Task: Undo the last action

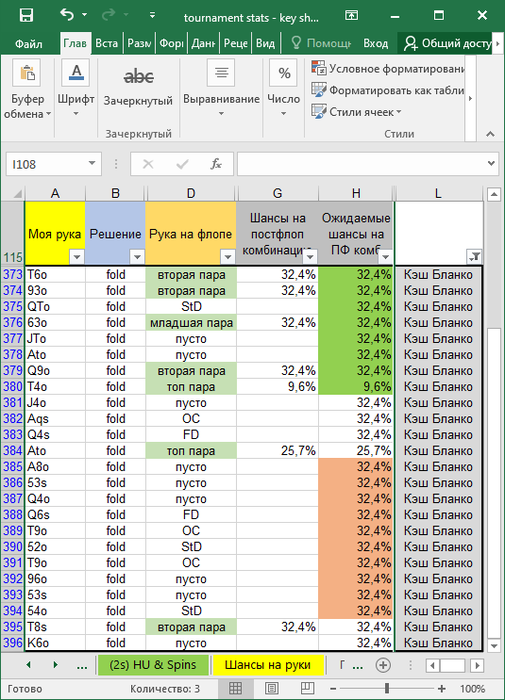Action: (67, 15)
